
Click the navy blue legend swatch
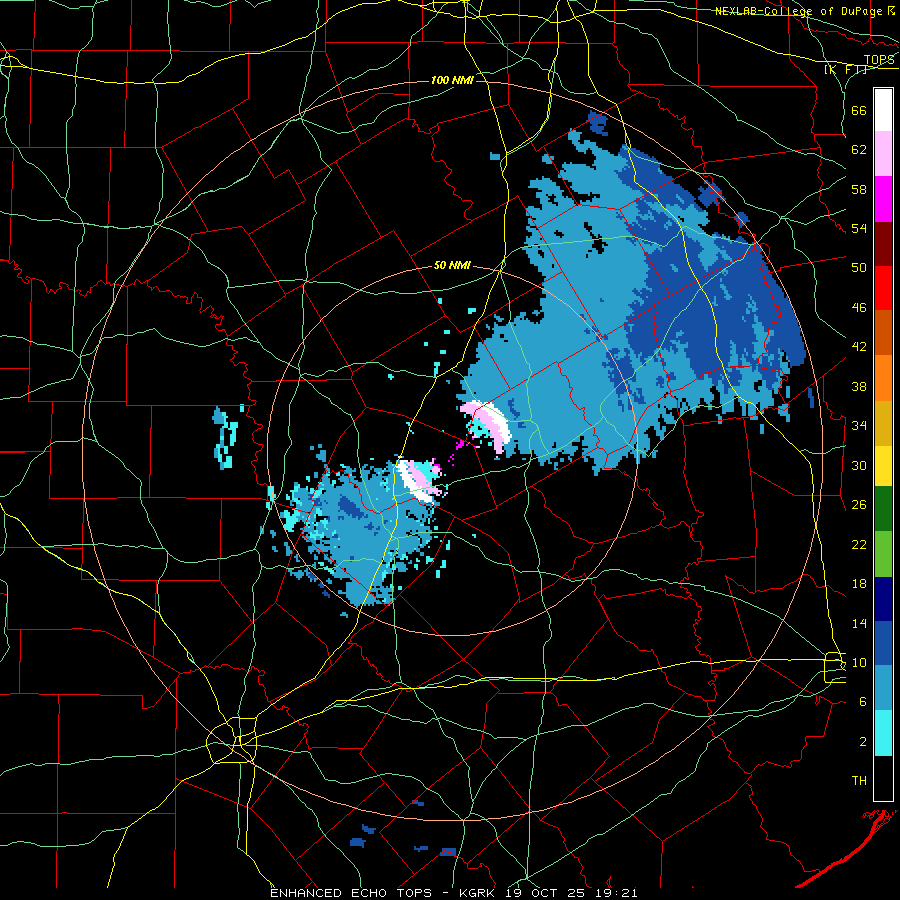click(883, 599)
